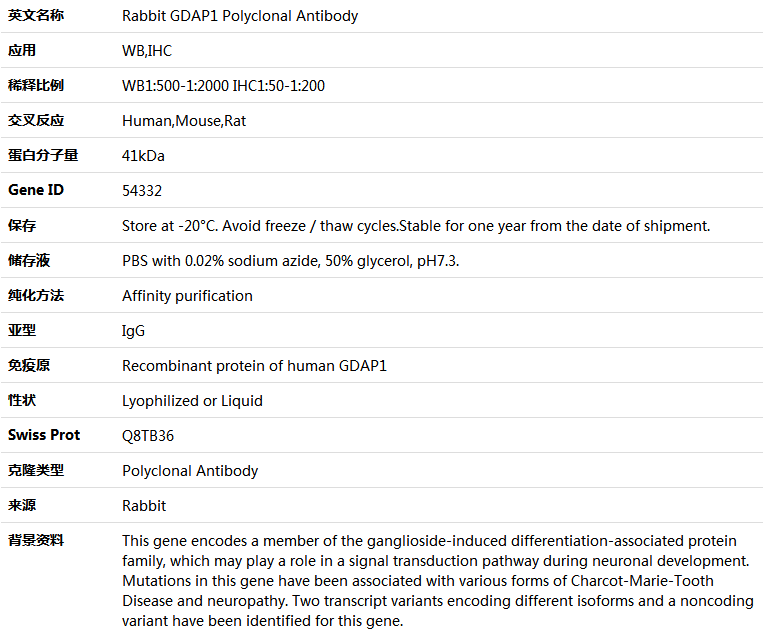Click the Swiss Prot accession Q8TB36
This screenshot has height=637, width=766.
click(x=146, y=436)
